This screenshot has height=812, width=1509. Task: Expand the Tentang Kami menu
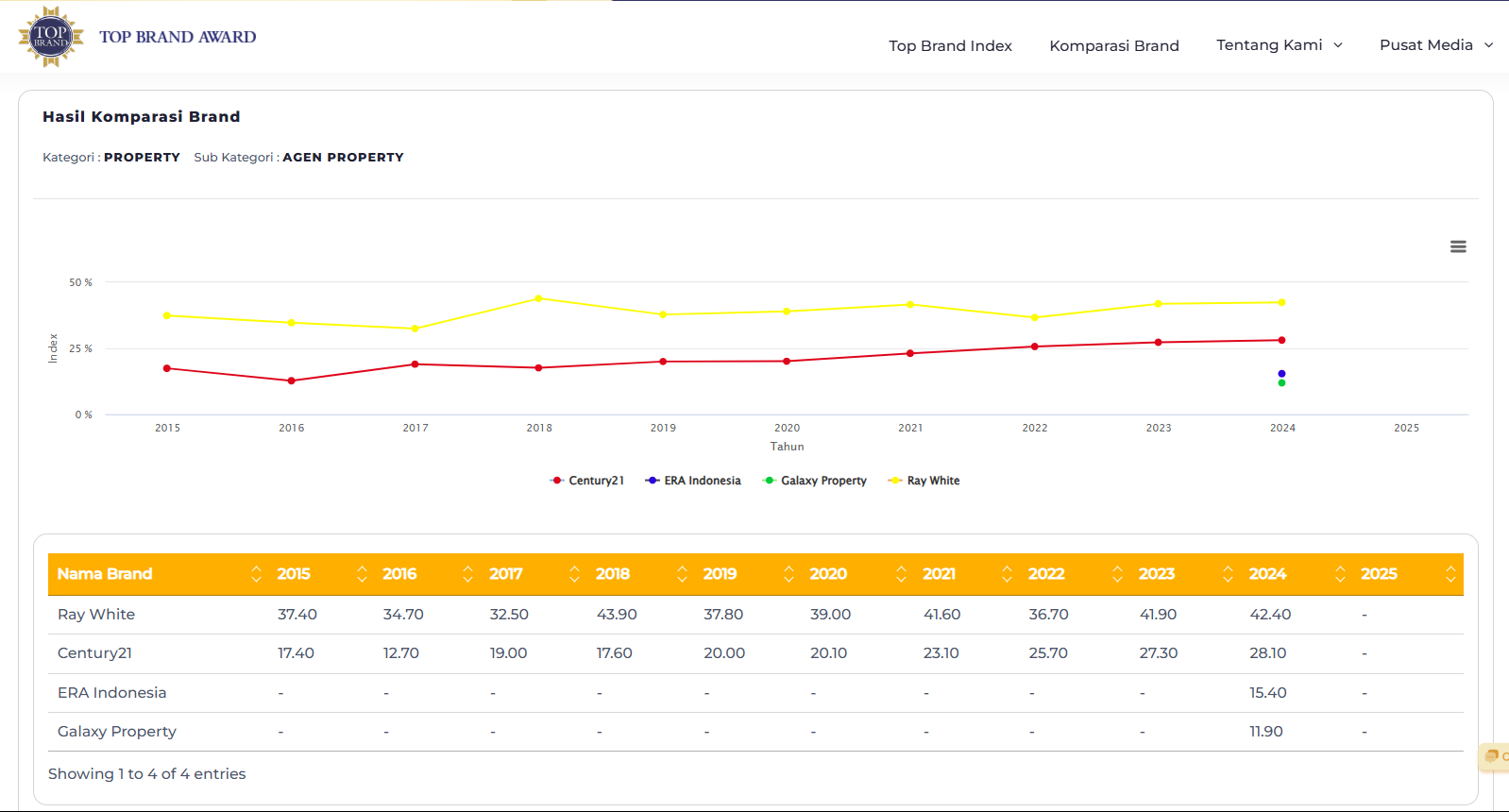(x=1280, y=44)
